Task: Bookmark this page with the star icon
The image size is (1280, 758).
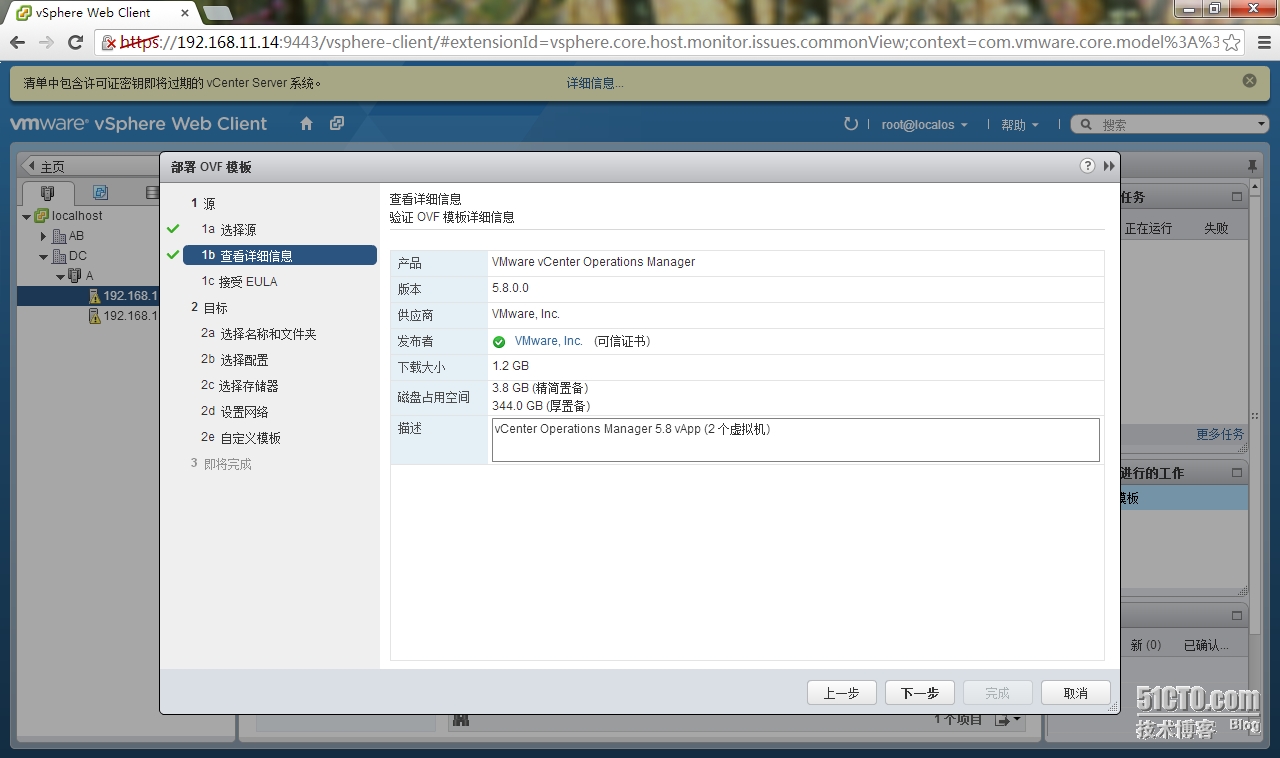Action: [x=1232, y=42]
